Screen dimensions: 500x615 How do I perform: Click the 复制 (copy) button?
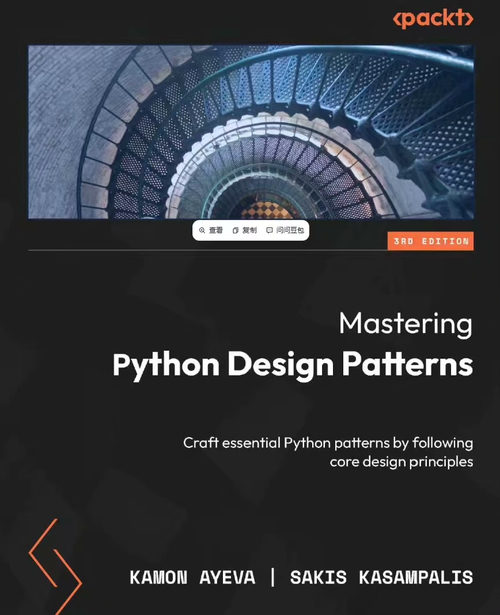point(245,230)
